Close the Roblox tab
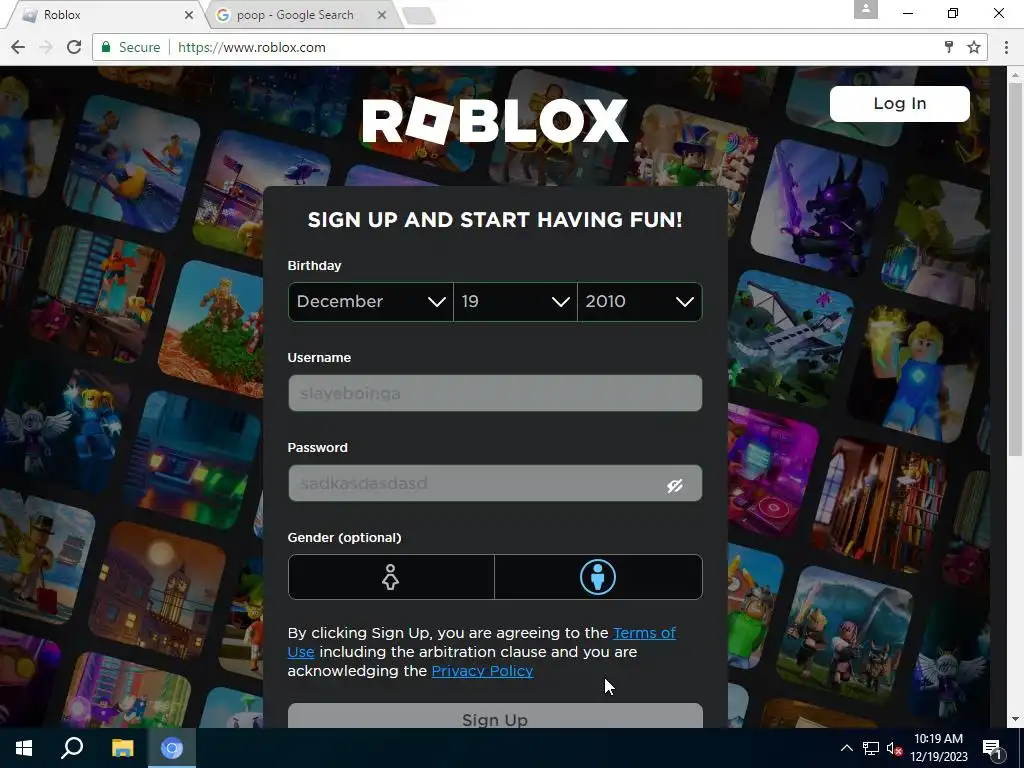Image resolution: width=1024 pixels, height=768 pixels. [189, 15]
